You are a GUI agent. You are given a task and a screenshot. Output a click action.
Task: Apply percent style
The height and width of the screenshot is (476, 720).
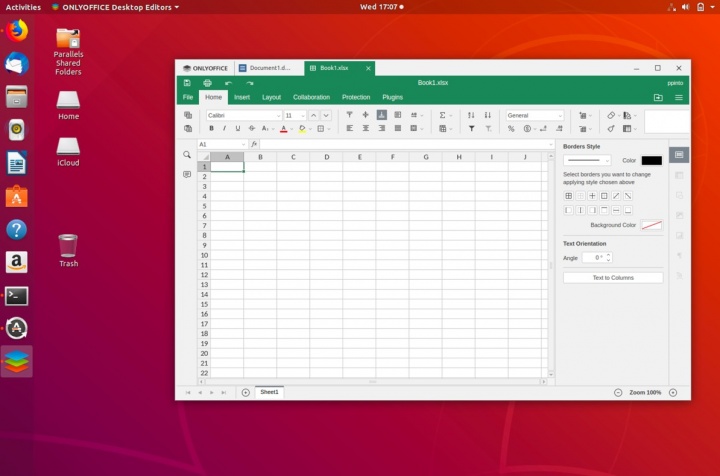[x=511, y=129]
